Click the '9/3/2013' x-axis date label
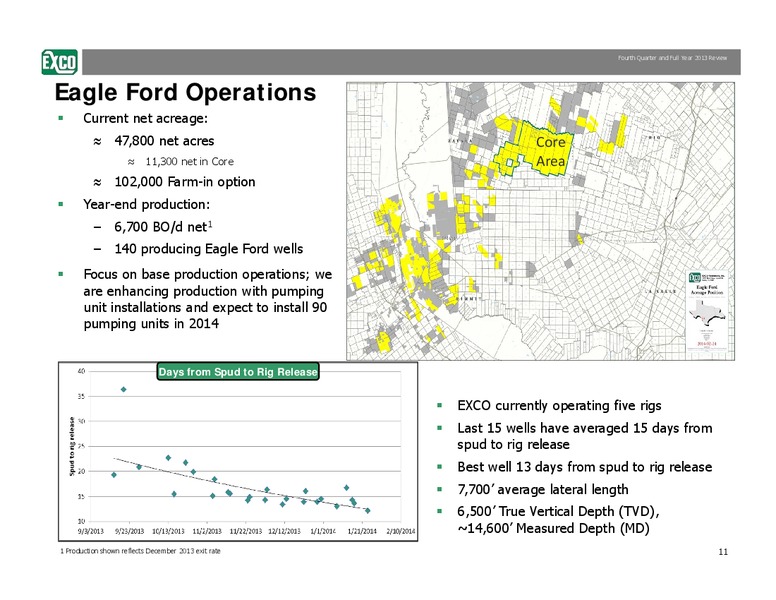Screen dimensions: 776x600 91,531
